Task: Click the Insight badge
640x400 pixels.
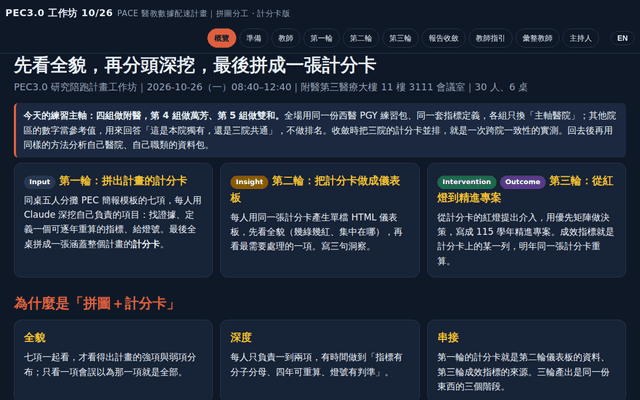Action: click(x=249, y=182)
